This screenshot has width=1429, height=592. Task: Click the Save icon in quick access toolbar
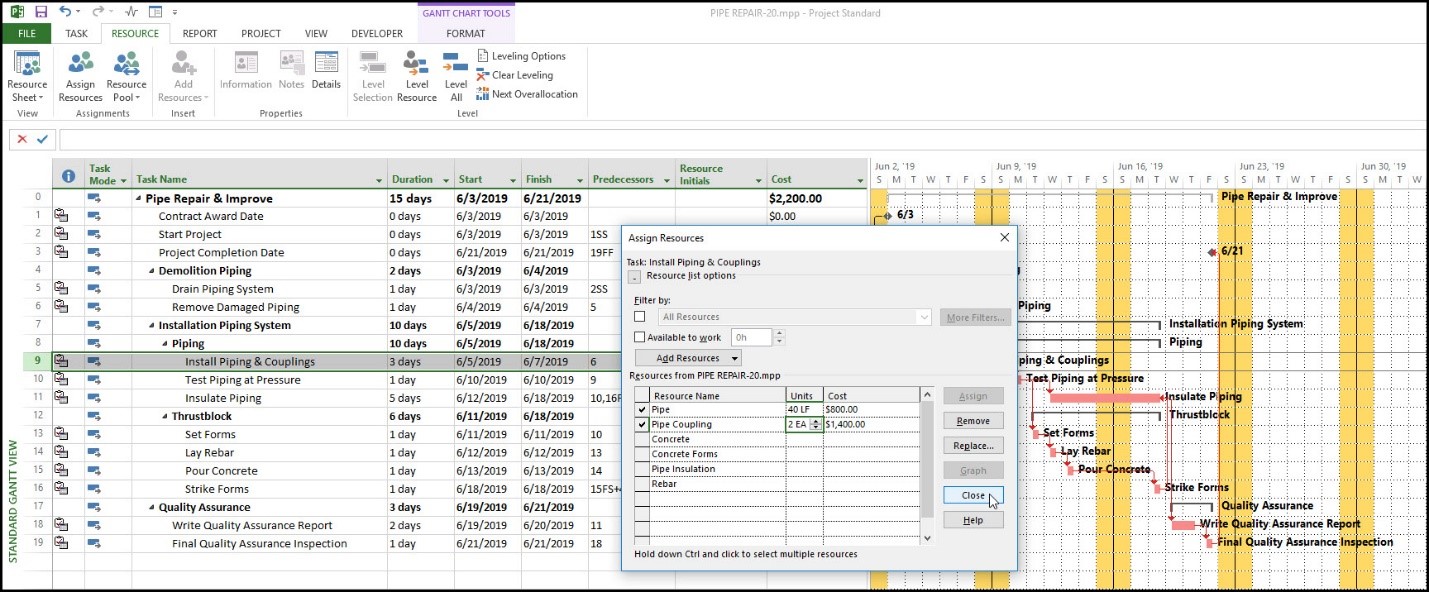[41, 12]
